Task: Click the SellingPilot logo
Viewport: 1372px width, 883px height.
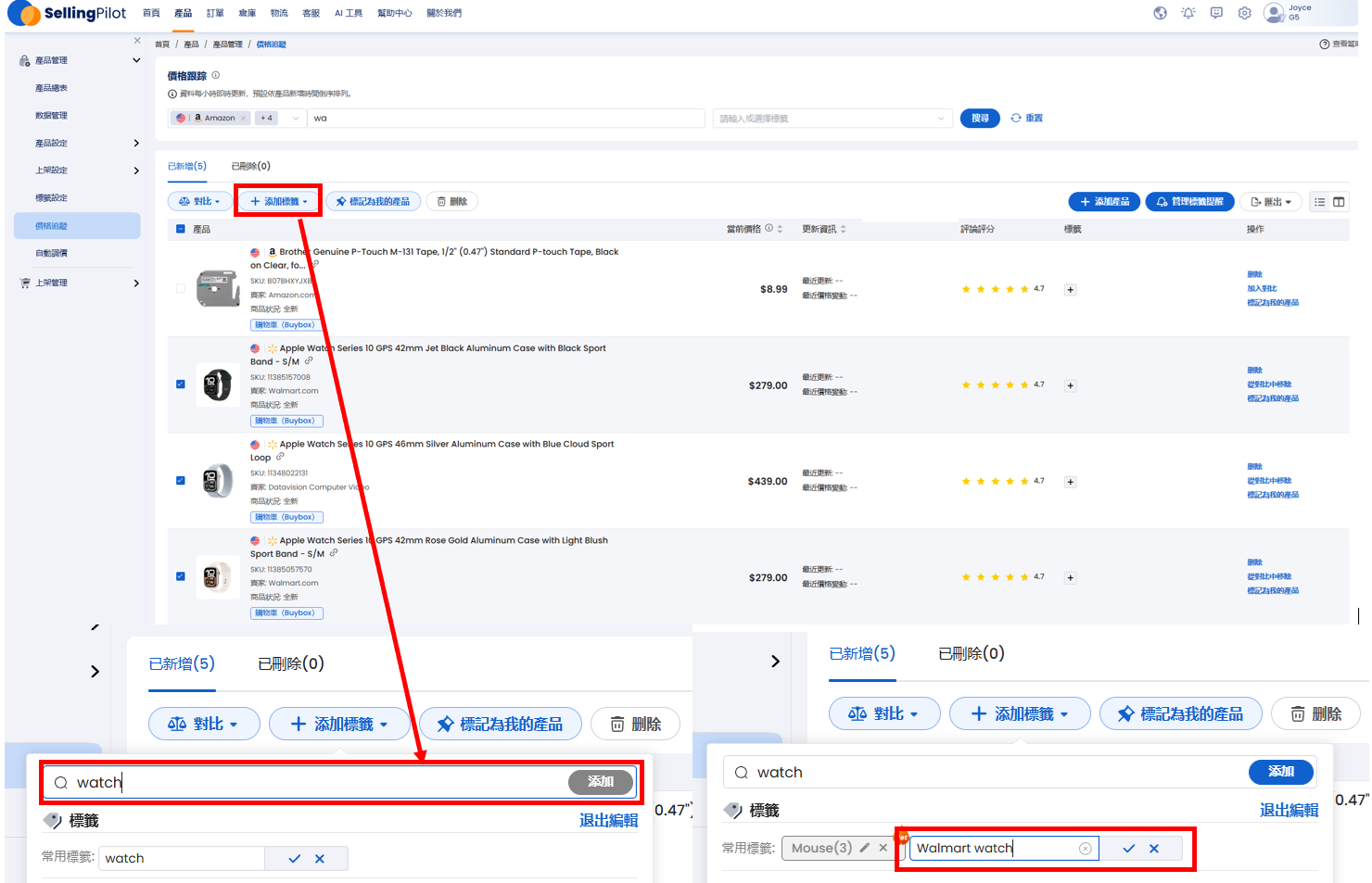Action: tap(67, 13)
